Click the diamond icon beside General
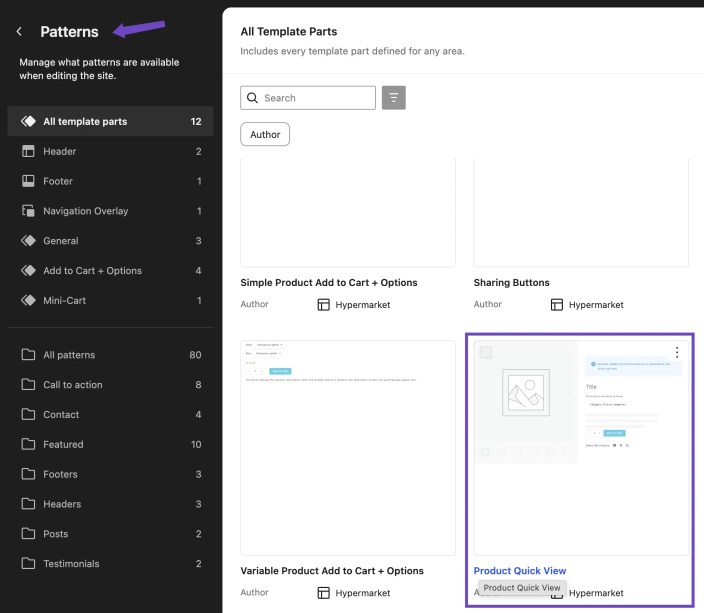The width and height of the screenshot is (704, 613). click(x=28, y=241)
